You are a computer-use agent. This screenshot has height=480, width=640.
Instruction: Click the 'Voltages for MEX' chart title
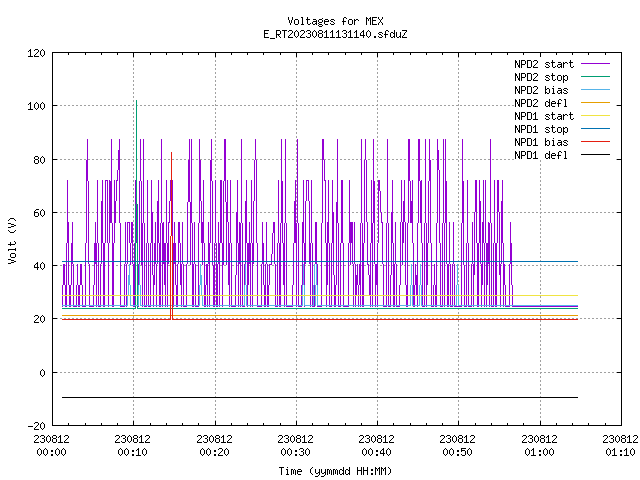pyautogui.click(x=335, y=21)
